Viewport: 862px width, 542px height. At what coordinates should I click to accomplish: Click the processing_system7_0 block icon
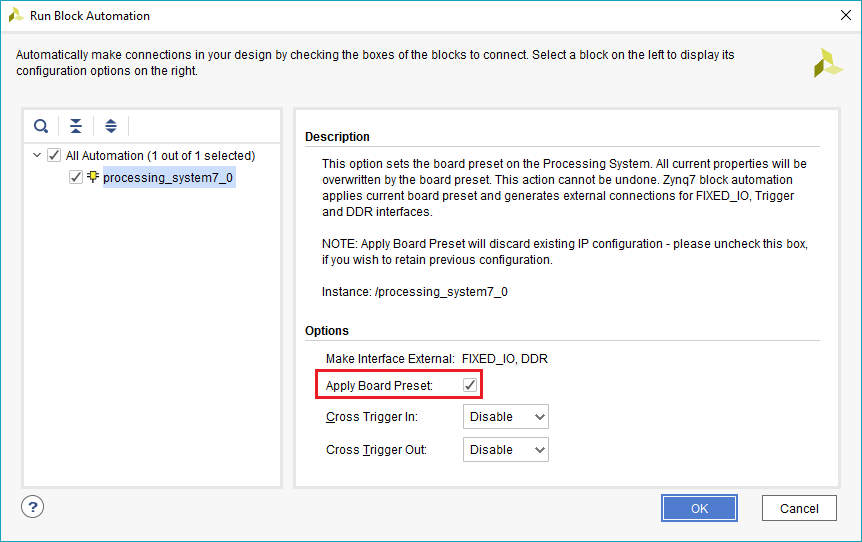(93, 177)
